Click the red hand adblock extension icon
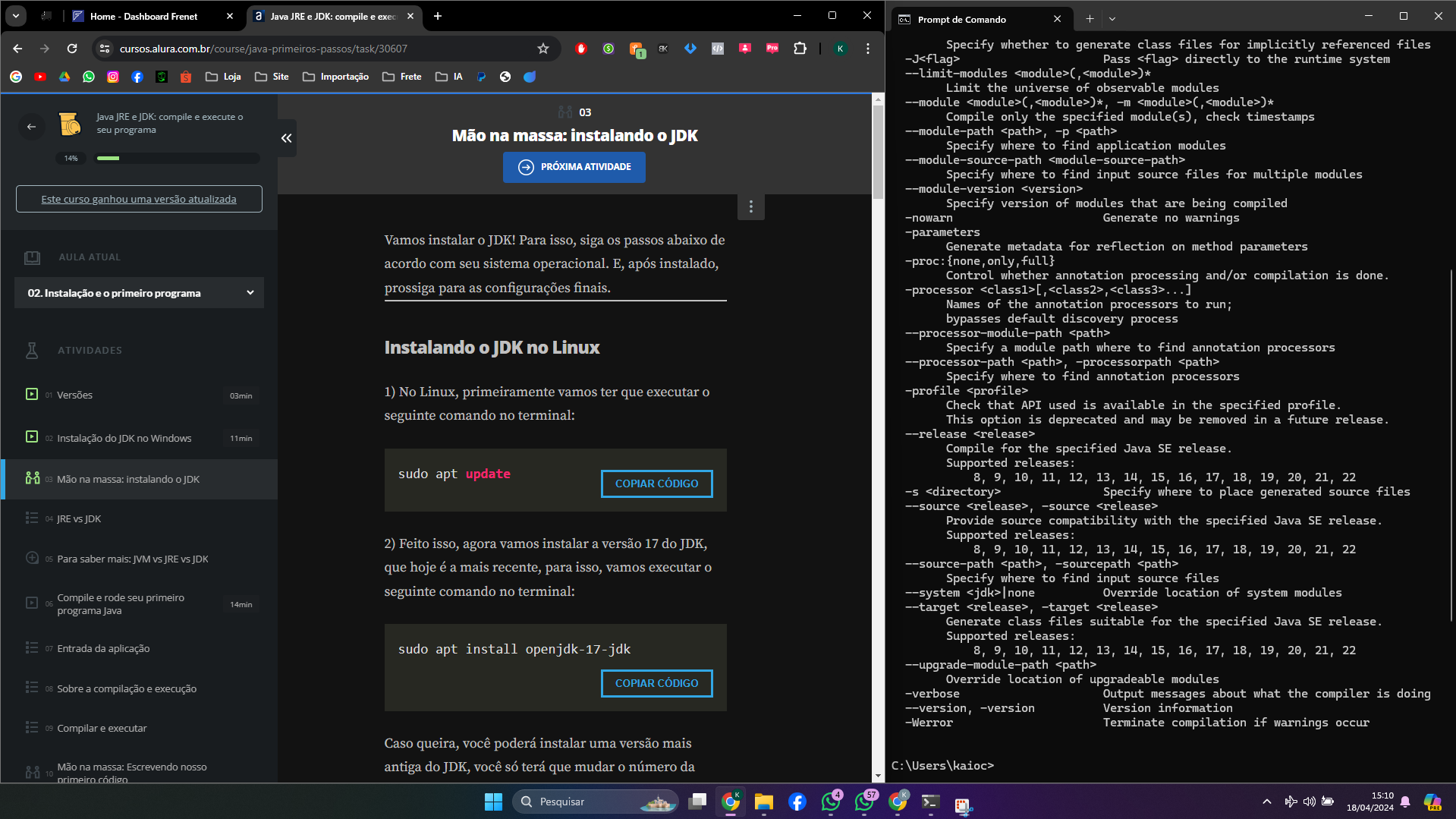This screenshot has height=819, width=1456. coord(581,49)
